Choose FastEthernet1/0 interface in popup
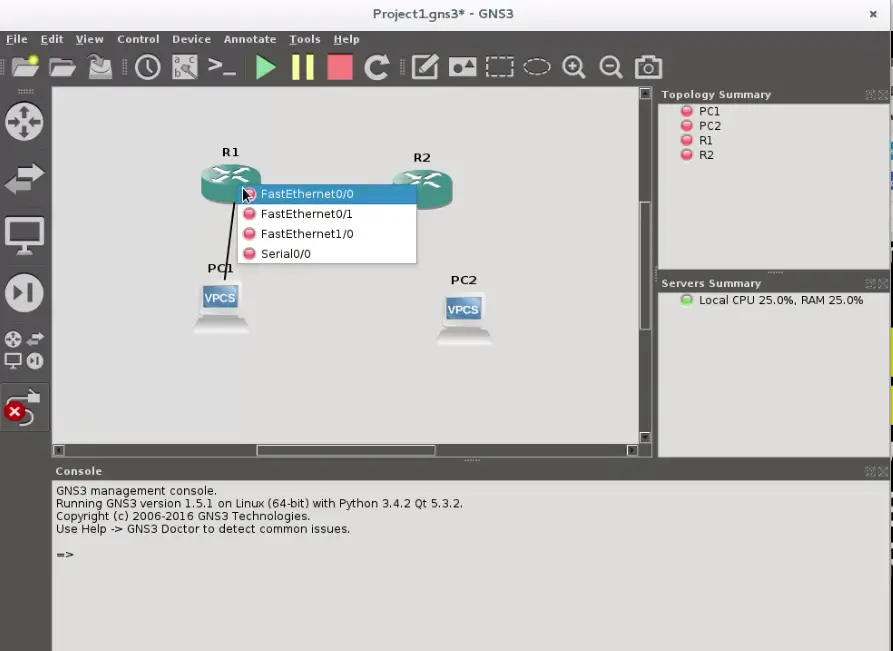The image size is (893, 651). (x=327, y=234)
